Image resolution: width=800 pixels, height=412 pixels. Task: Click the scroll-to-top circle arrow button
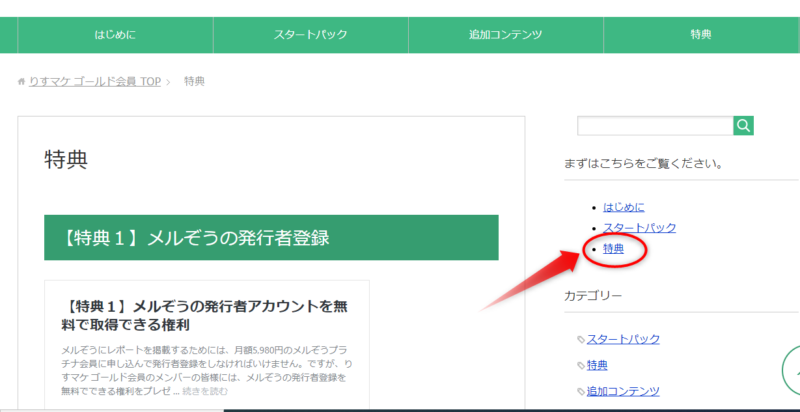791,372
